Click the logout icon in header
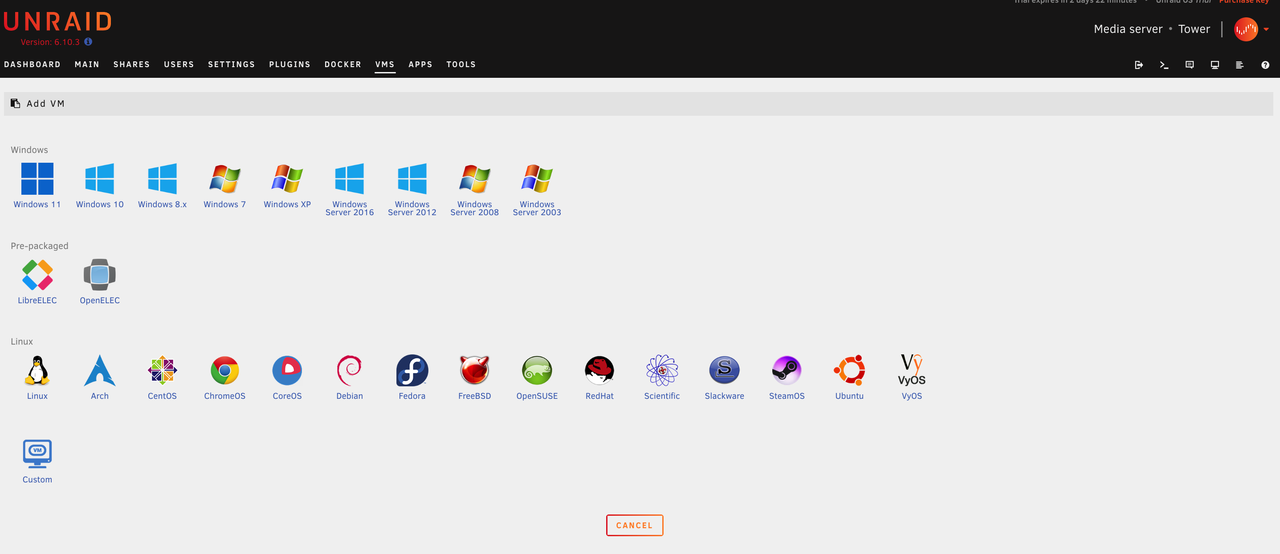The width and height of the screenshot is (1280, 554). pyautogui.click(x=1139, y=65)
